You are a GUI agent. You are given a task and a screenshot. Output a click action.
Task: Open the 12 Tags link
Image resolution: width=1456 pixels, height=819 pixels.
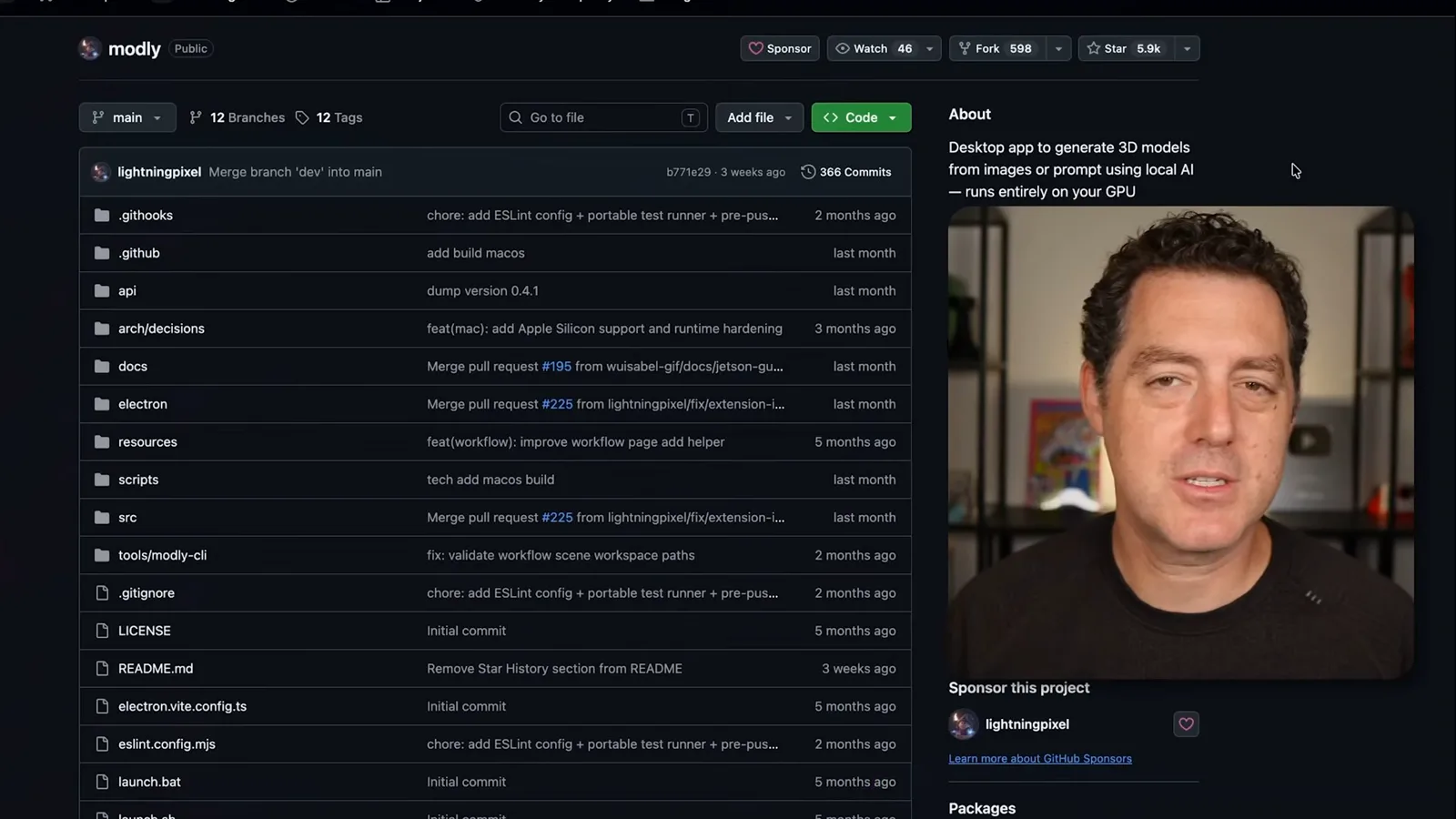(329, 117)
